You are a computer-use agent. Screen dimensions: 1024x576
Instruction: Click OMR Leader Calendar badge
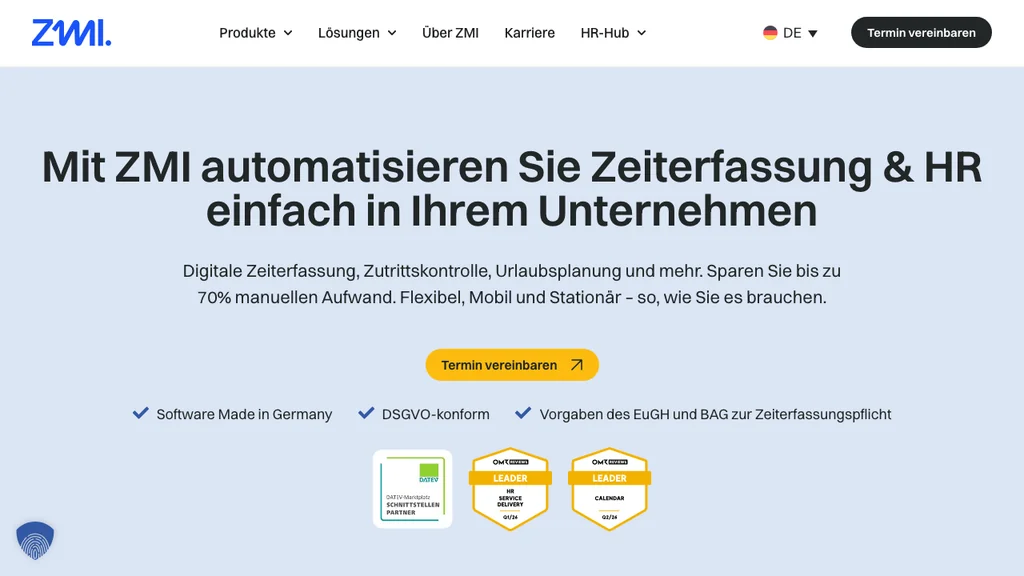609,488
